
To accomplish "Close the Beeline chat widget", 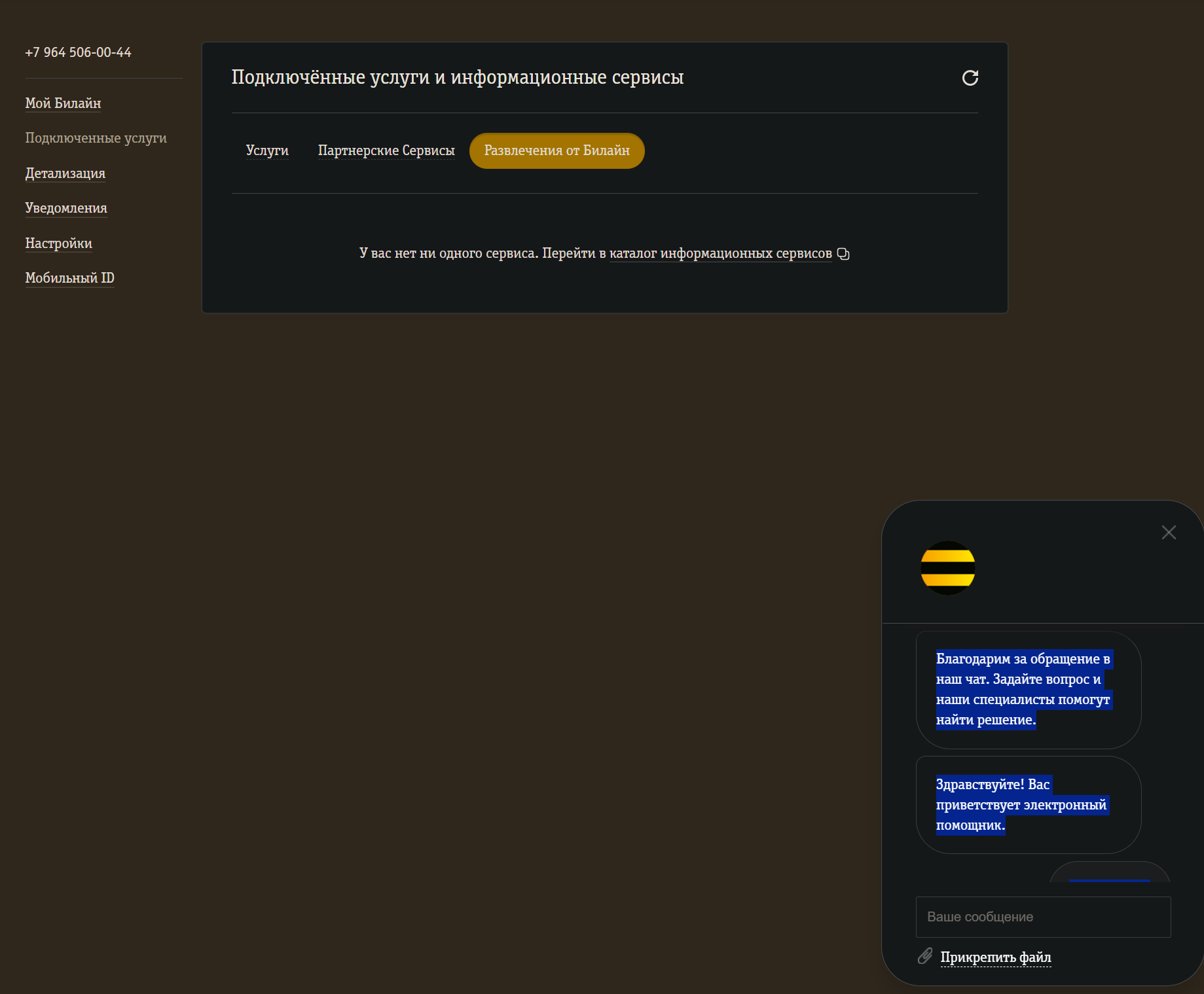I will pos(1169,532).
